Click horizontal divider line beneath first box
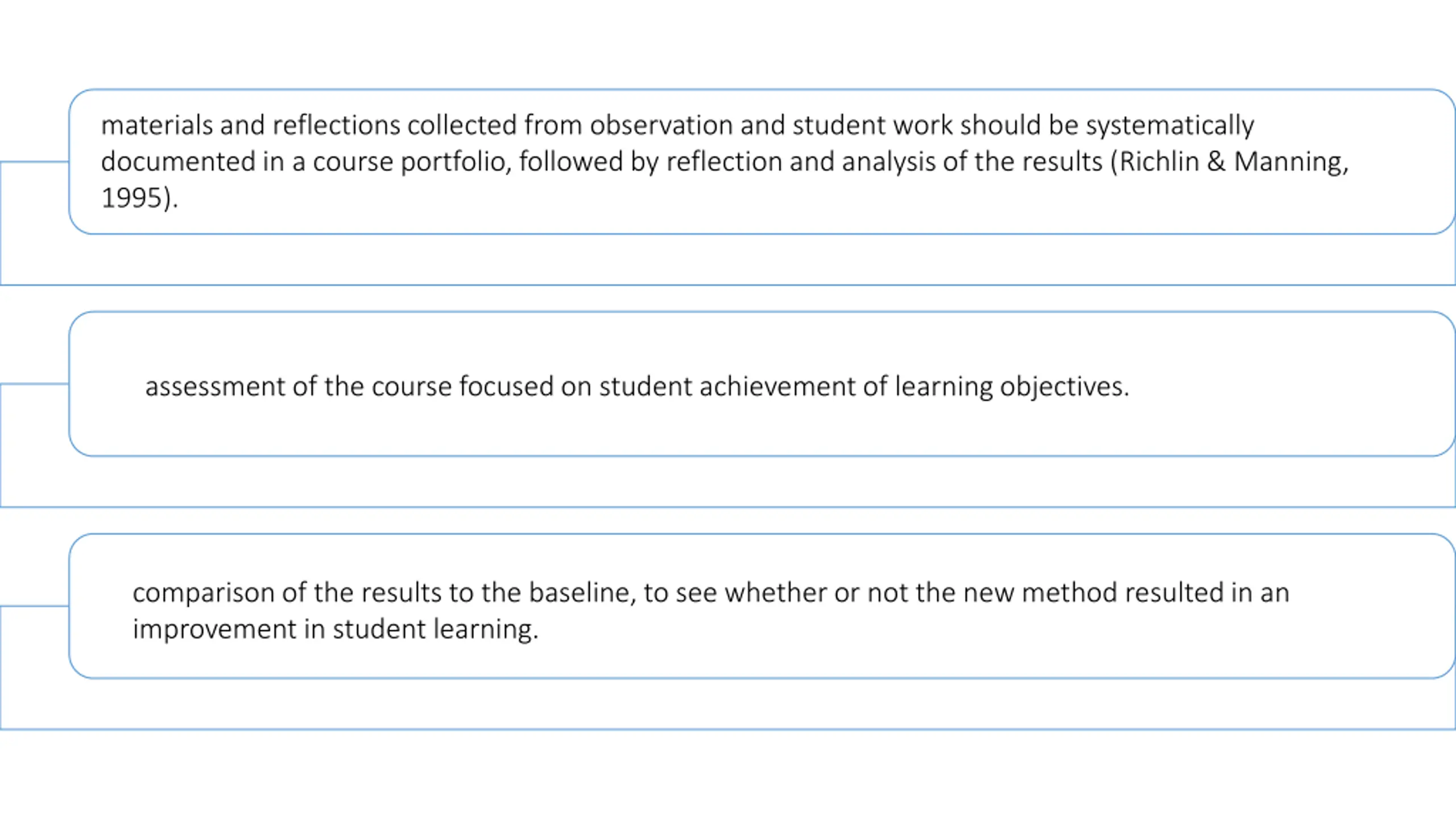 [x=728, y=285]
